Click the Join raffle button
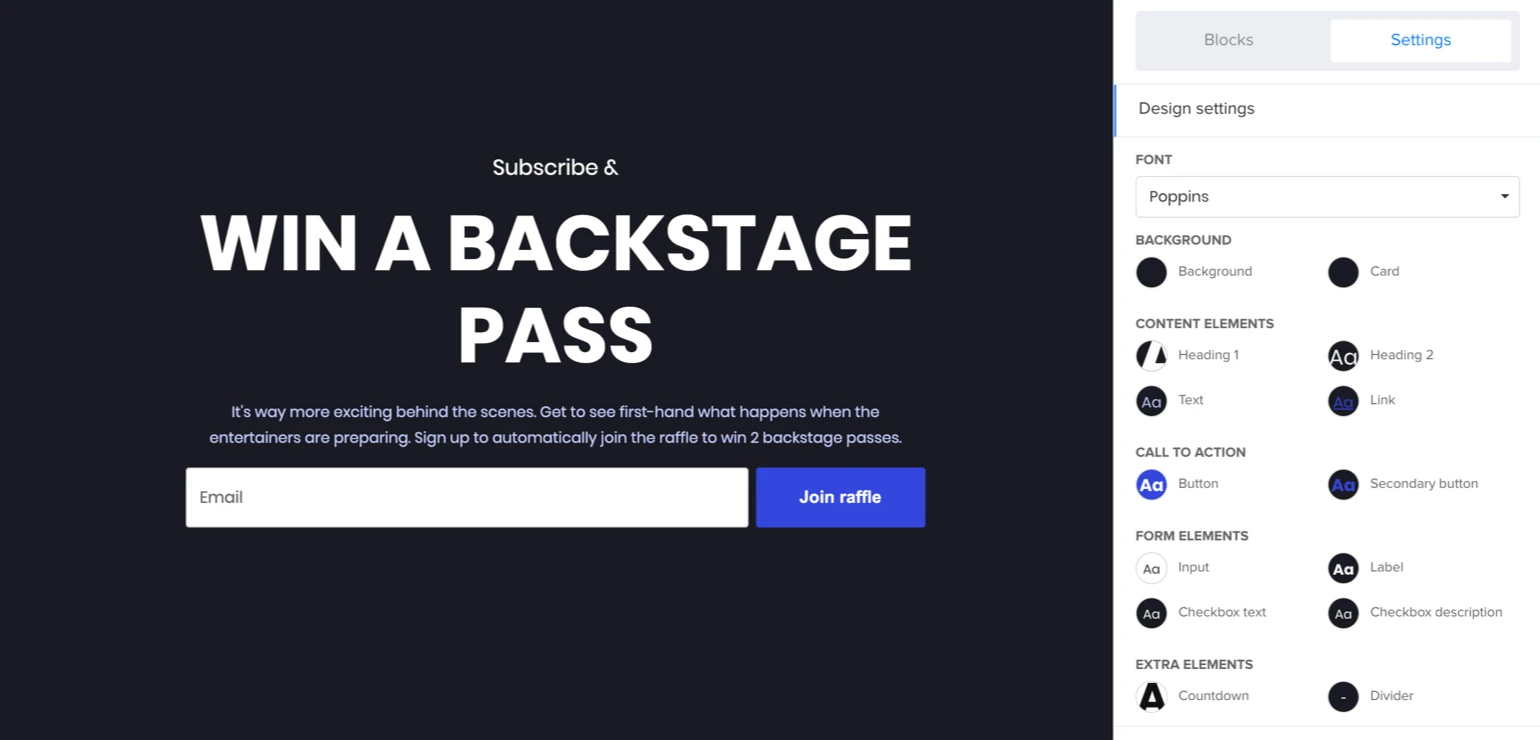Screen dimensions: 1540x740 [x=840, y=497]
